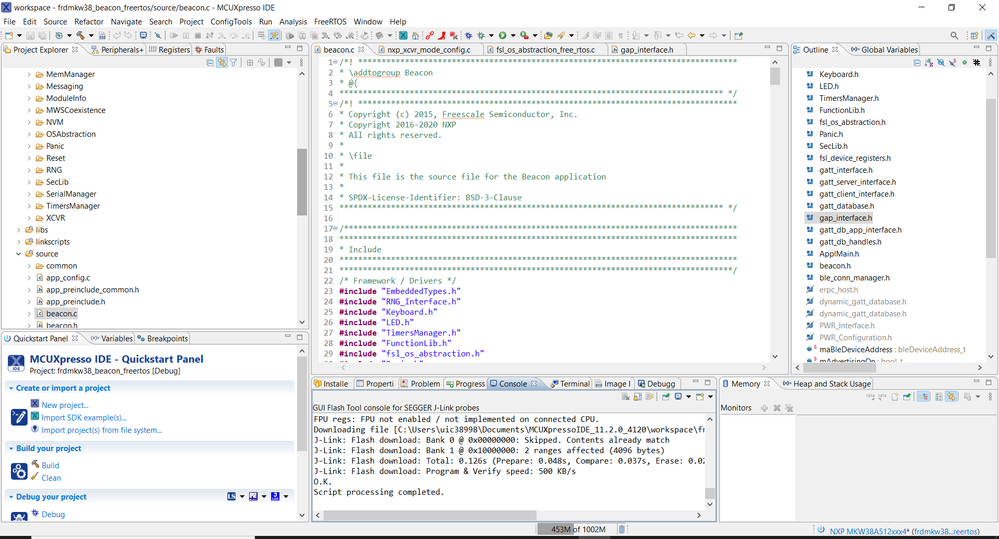Select beacon.c in Project Explorer
The width and height of the screenshot is (999, 539).
coord(61,313)
